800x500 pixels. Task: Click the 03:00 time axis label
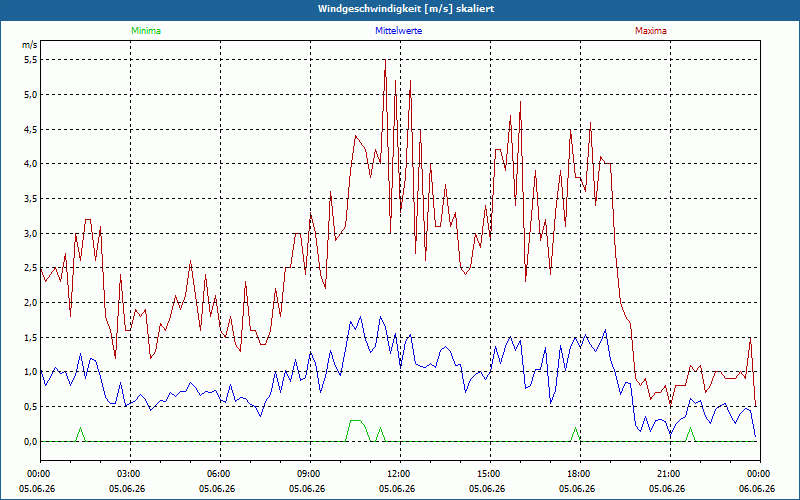tap(130, 474)
